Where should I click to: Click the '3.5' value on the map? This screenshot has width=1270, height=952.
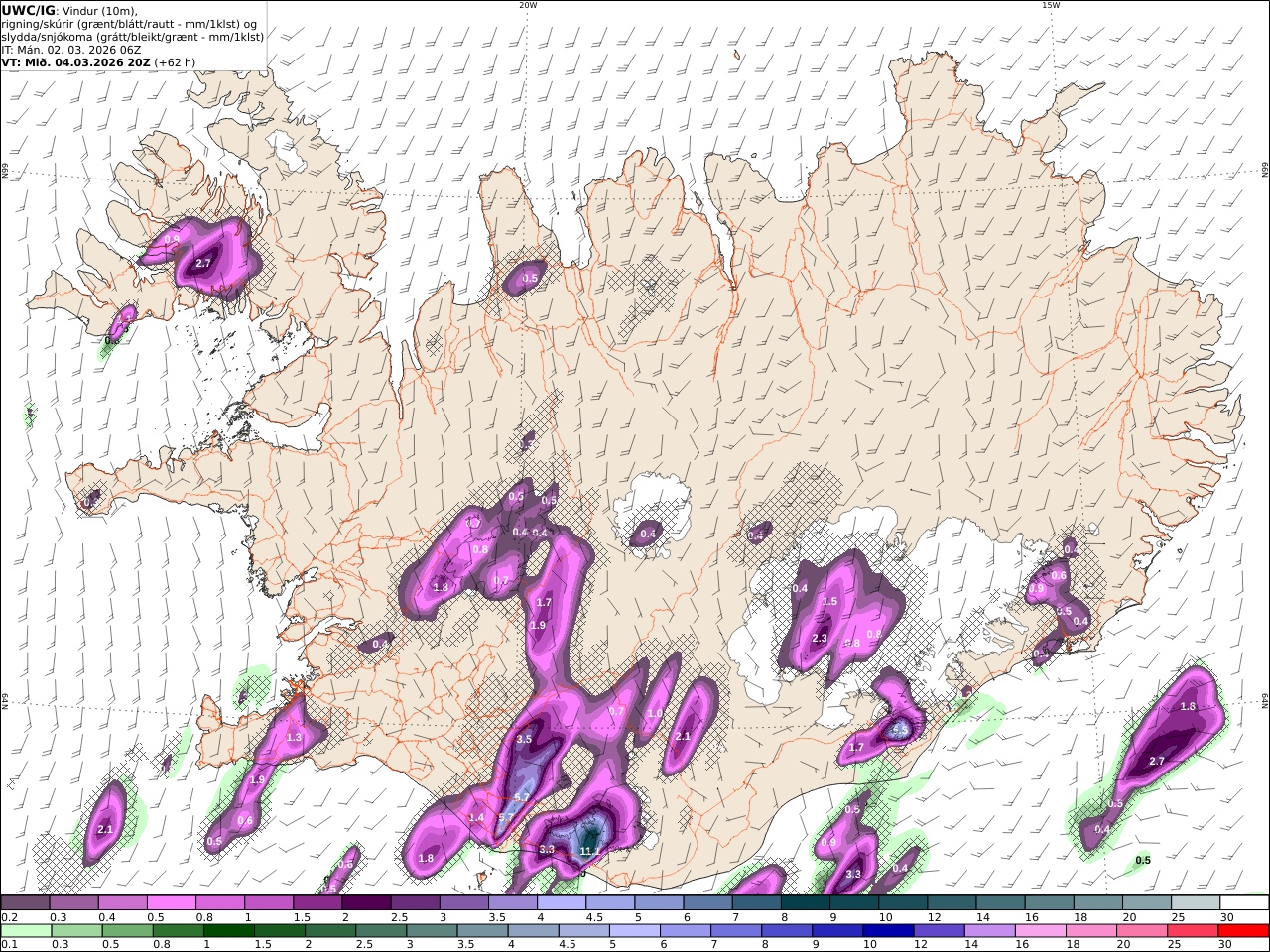525,739
